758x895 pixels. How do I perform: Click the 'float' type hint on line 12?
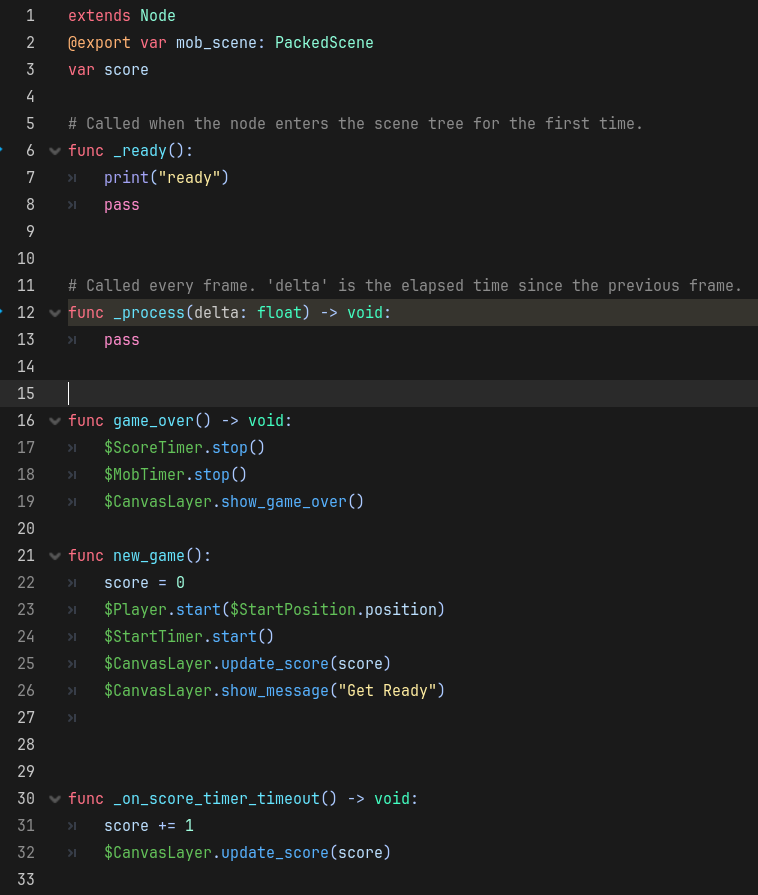click(x=279, y=313)
